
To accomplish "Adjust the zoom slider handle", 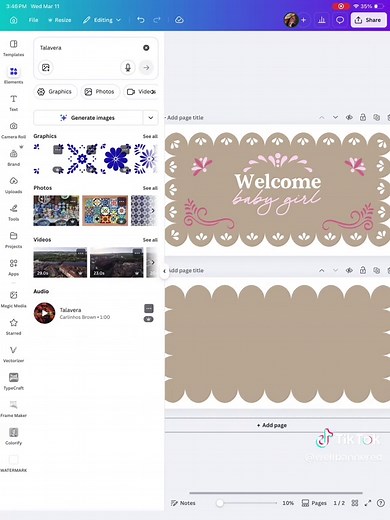I will click(220, 503).
